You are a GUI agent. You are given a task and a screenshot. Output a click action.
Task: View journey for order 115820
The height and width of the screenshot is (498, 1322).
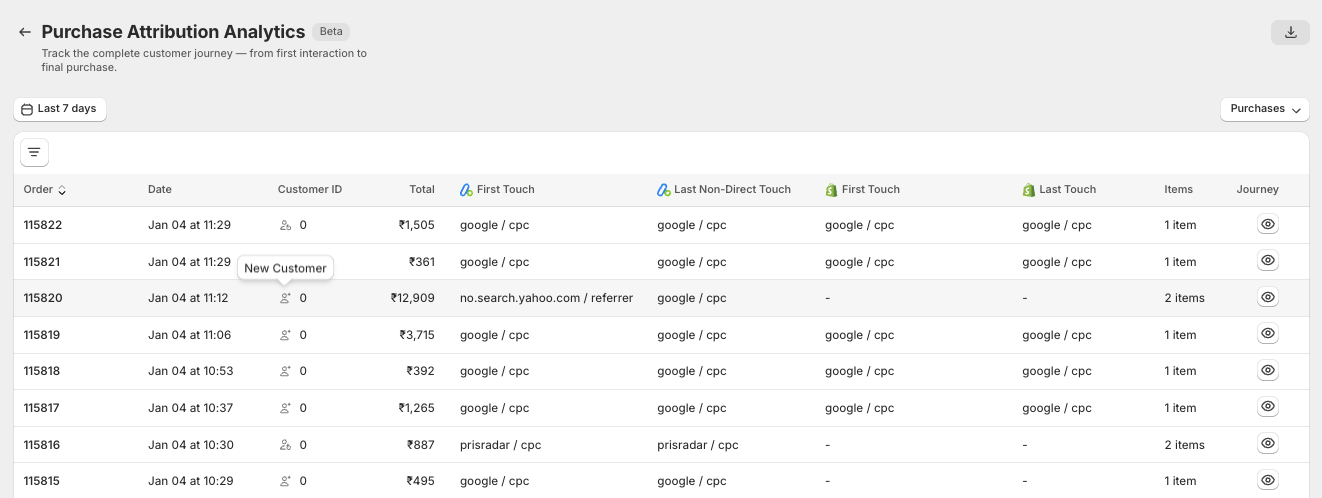click(x=1268, y=297)
